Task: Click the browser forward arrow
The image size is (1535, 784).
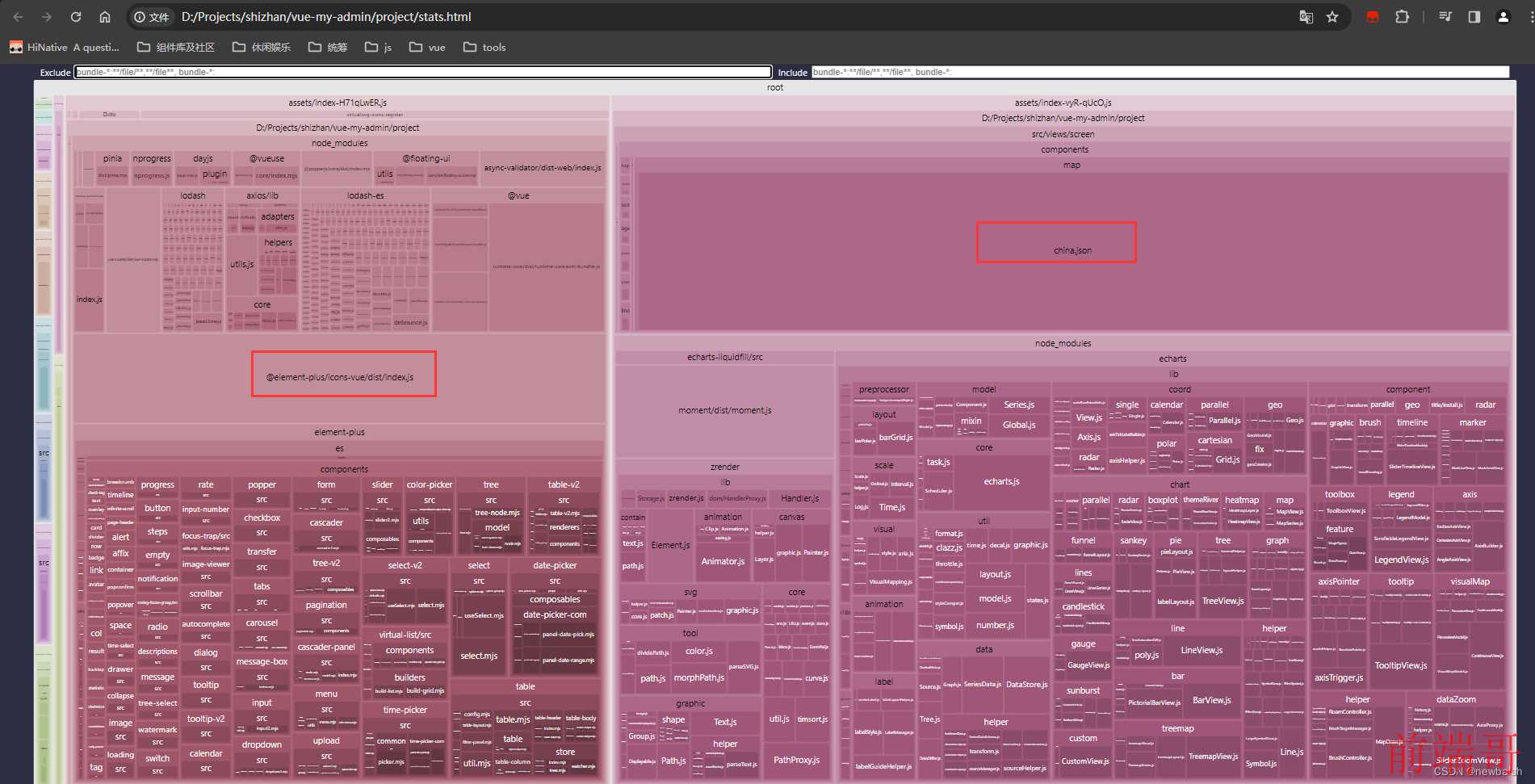Action: click(x=47, y=17)
